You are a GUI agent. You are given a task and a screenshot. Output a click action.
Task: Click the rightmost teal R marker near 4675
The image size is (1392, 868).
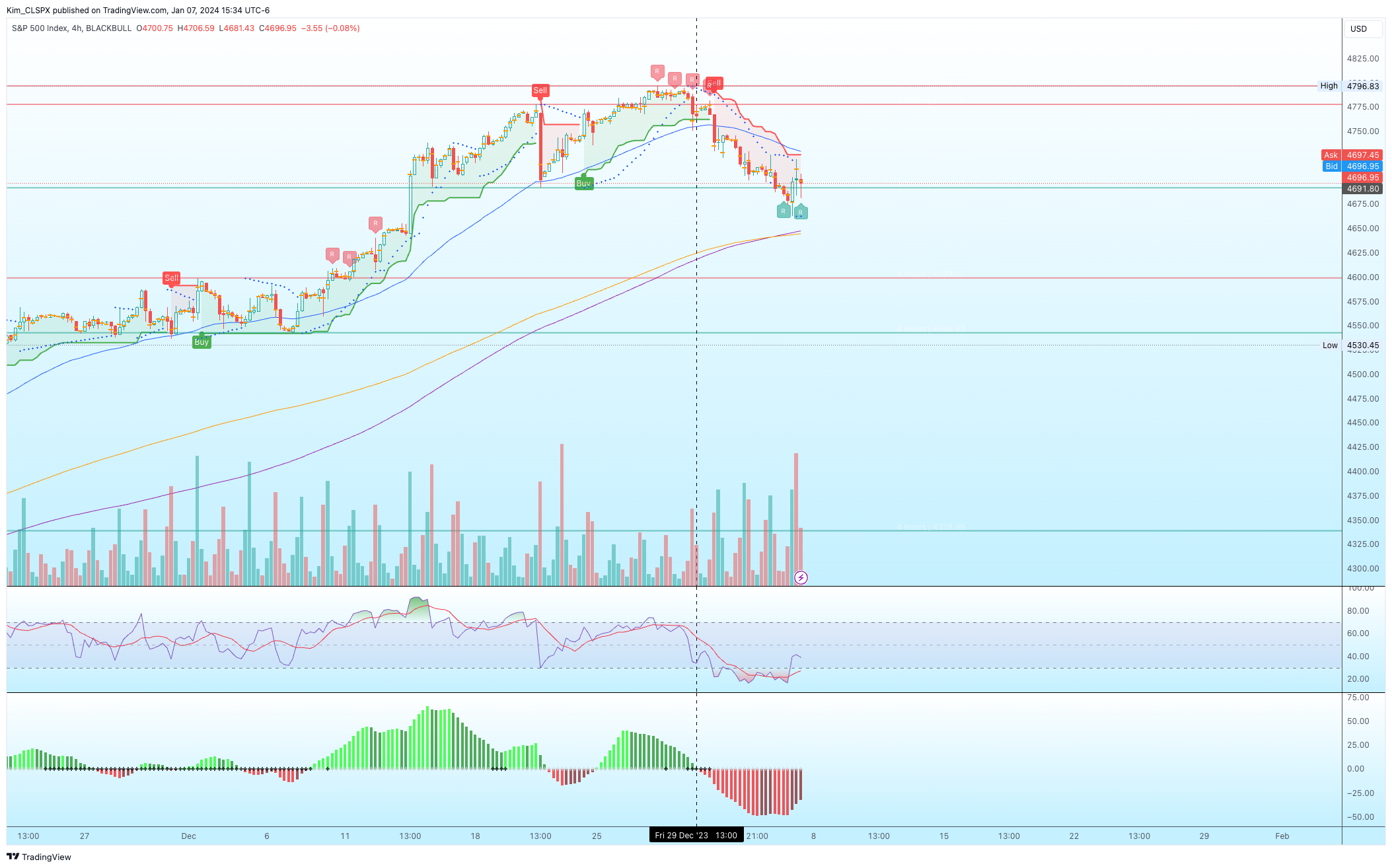pyautogui.click(x=800, y=212)
